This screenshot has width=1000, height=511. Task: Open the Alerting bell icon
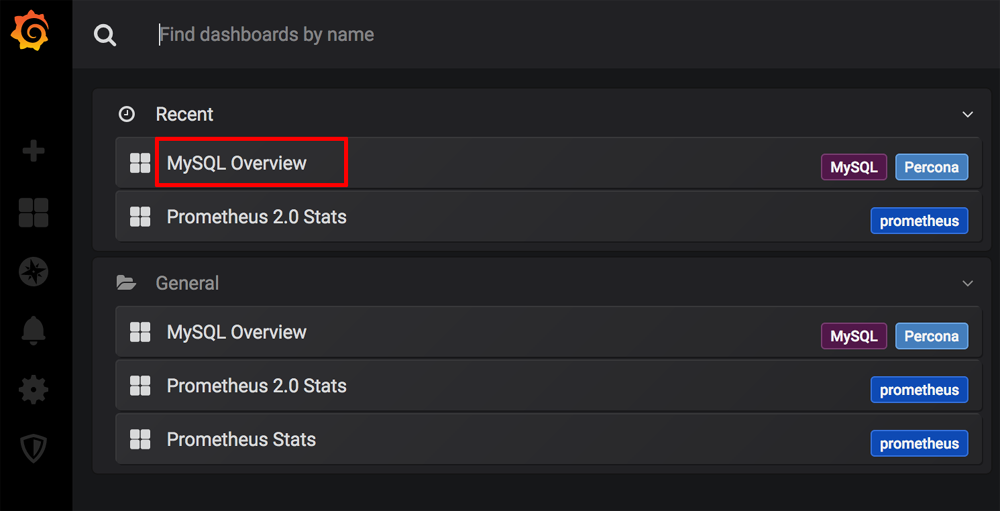click(x=34, y=331)
